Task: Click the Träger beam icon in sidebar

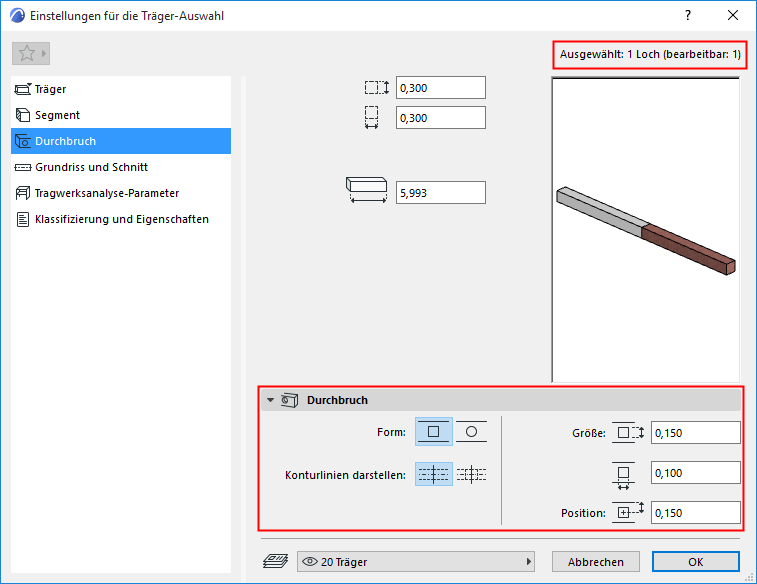Action: [23, 89]
